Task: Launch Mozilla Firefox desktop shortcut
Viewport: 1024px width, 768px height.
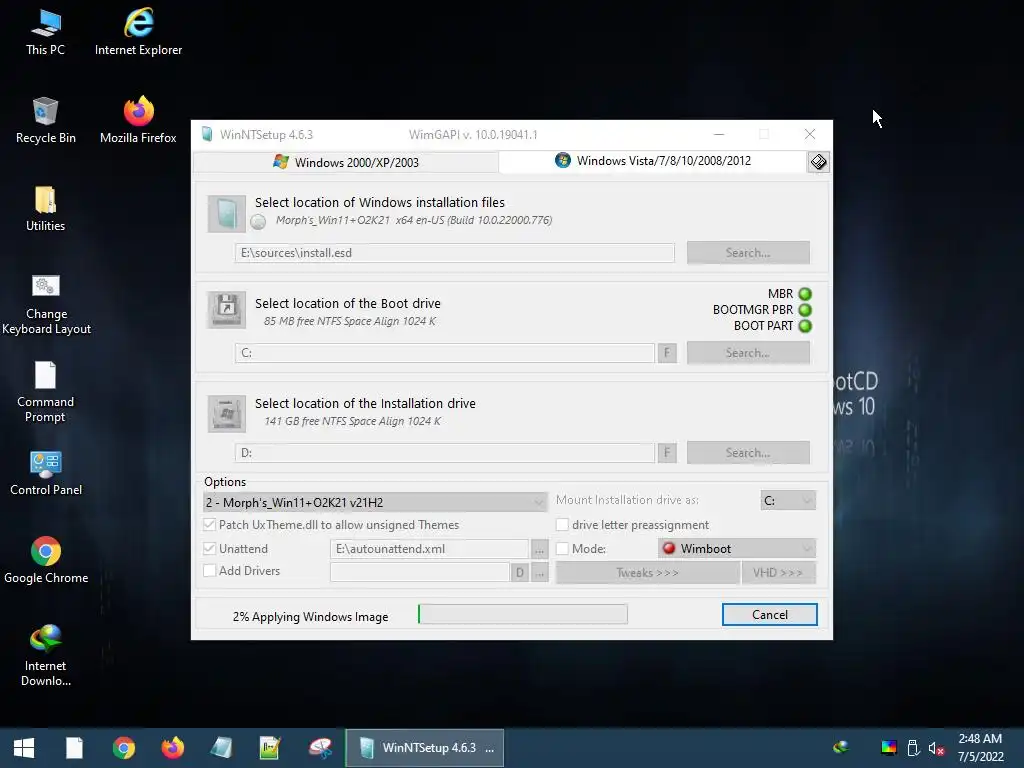Action: coord(138,121)
